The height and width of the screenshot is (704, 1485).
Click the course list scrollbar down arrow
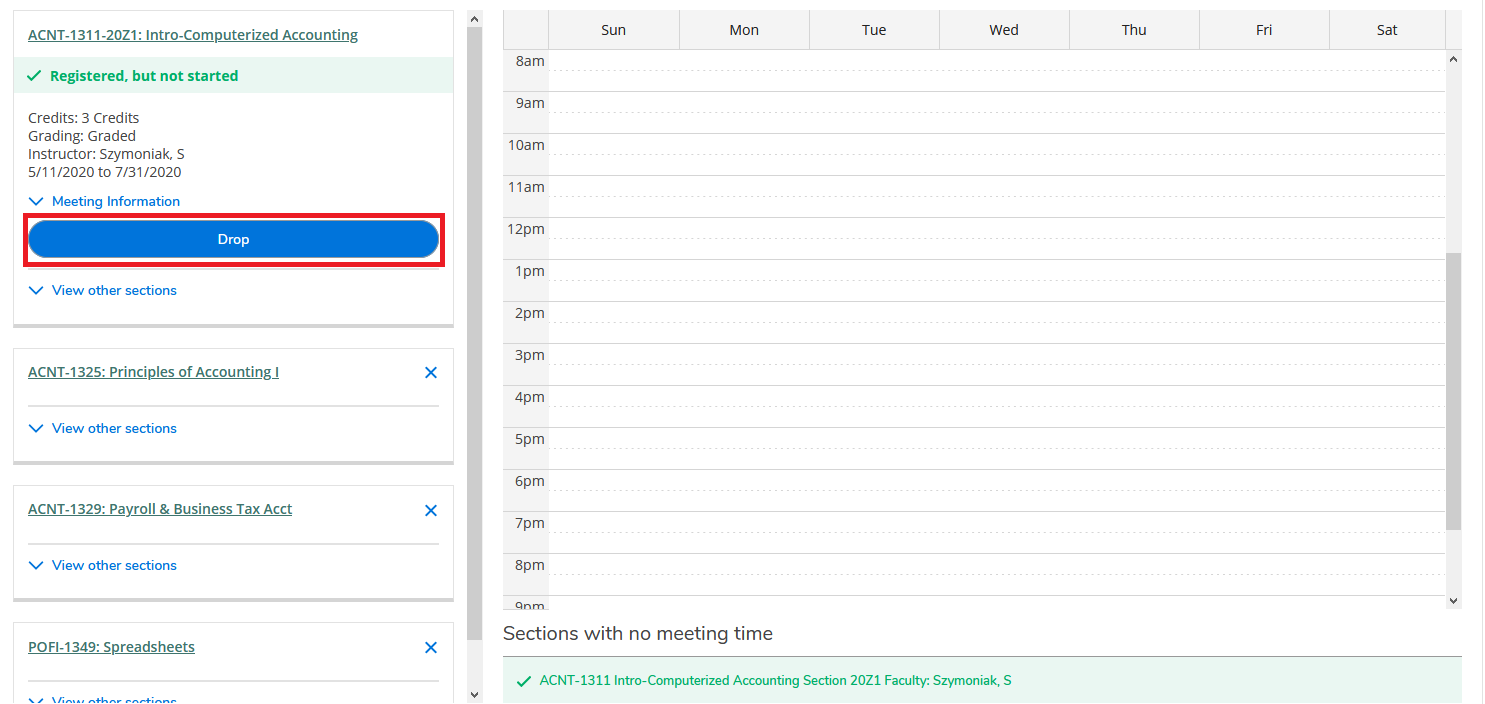[x=474, y=694]
